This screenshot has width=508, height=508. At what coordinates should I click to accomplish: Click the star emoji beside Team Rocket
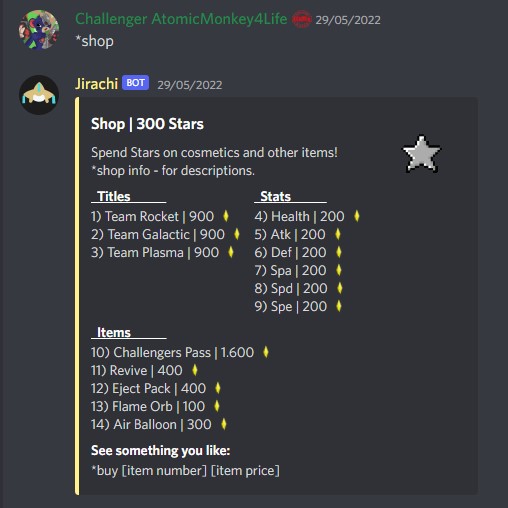pyautogui.click(x=226, y=216)
